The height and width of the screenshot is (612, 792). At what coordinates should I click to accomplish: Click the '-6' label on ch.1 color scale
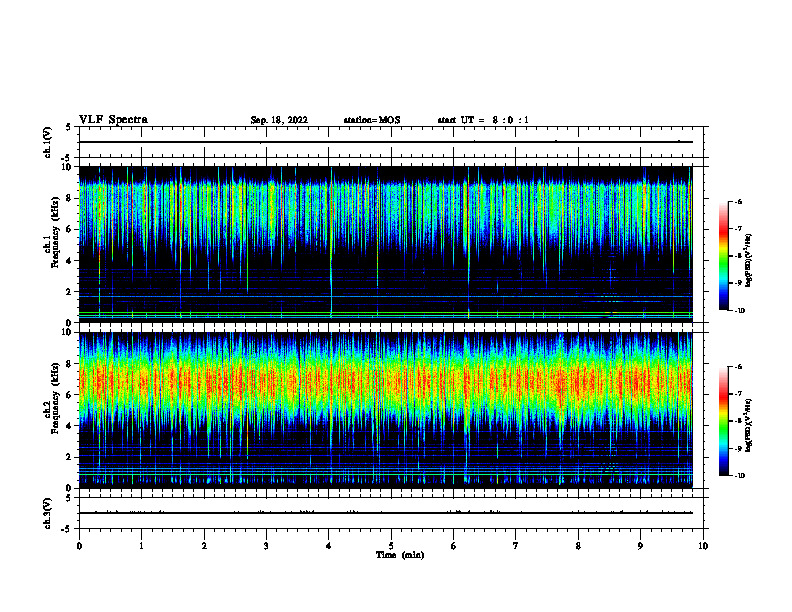pyautogui.click(x=739, y=202)
